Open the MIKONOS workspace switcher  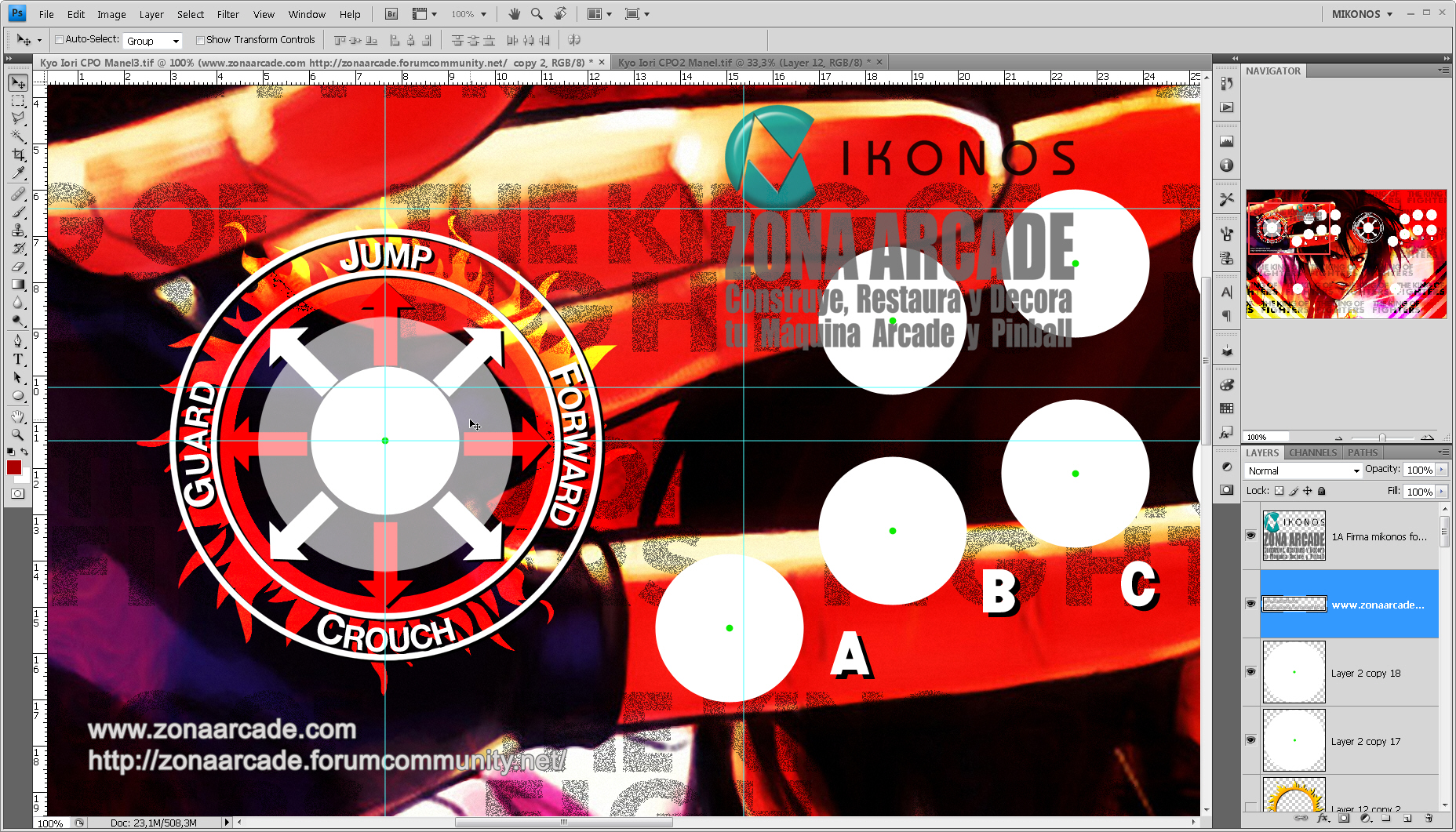pos(1362,14)
